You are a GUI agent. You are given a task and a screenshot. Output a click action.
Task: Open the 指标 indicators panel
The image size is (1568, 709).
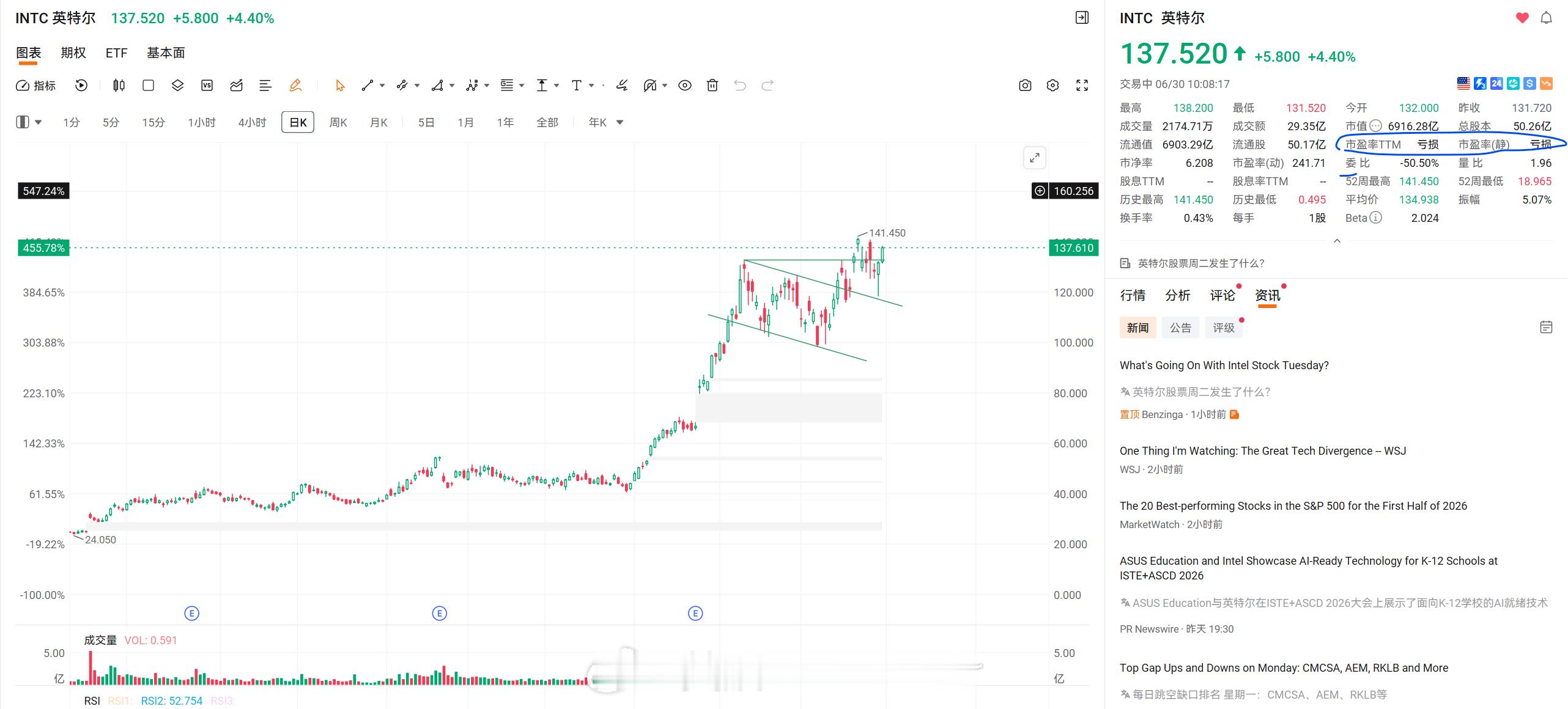point(35,86)
